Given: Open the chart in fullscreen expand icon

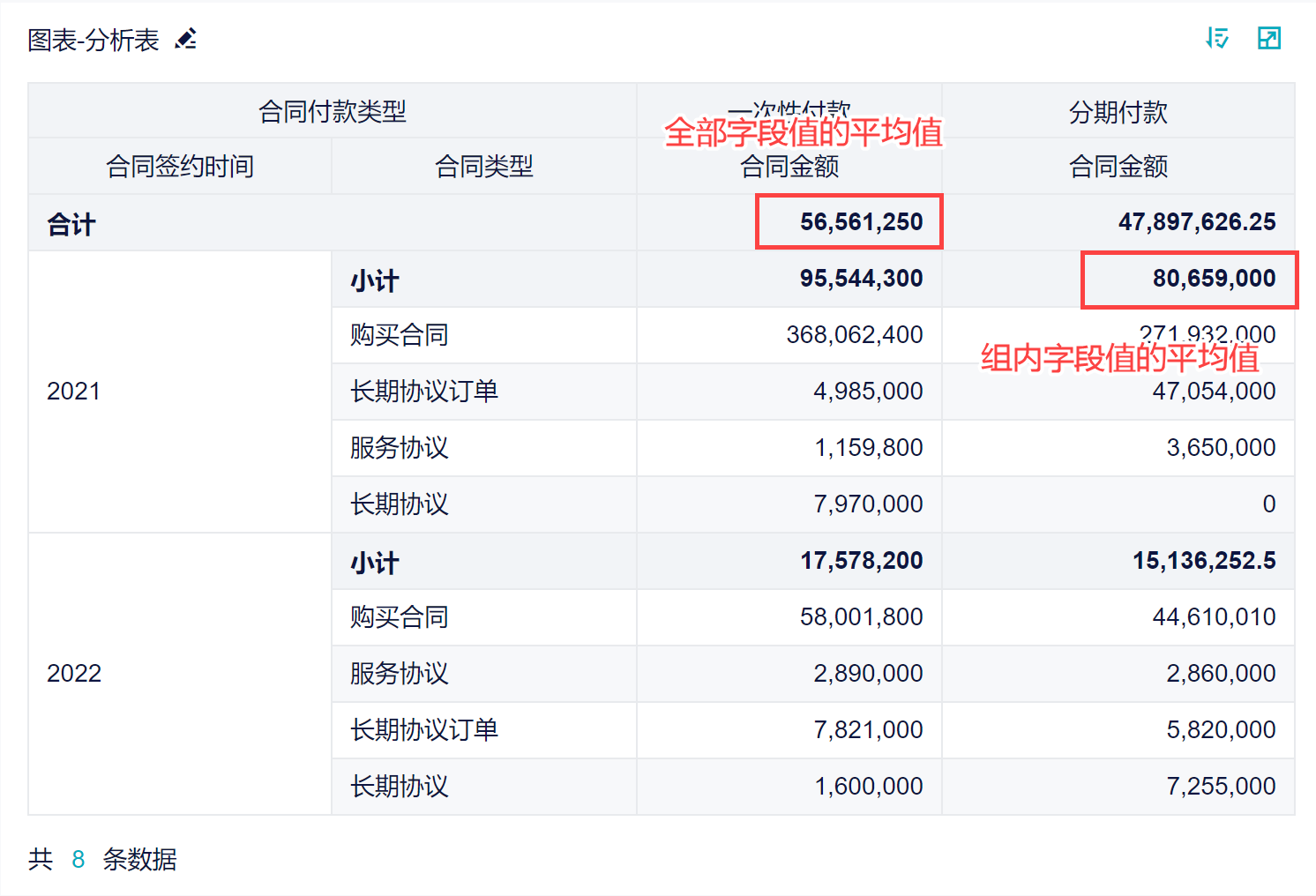Looking at the screenshot, I should (1268, 38).
